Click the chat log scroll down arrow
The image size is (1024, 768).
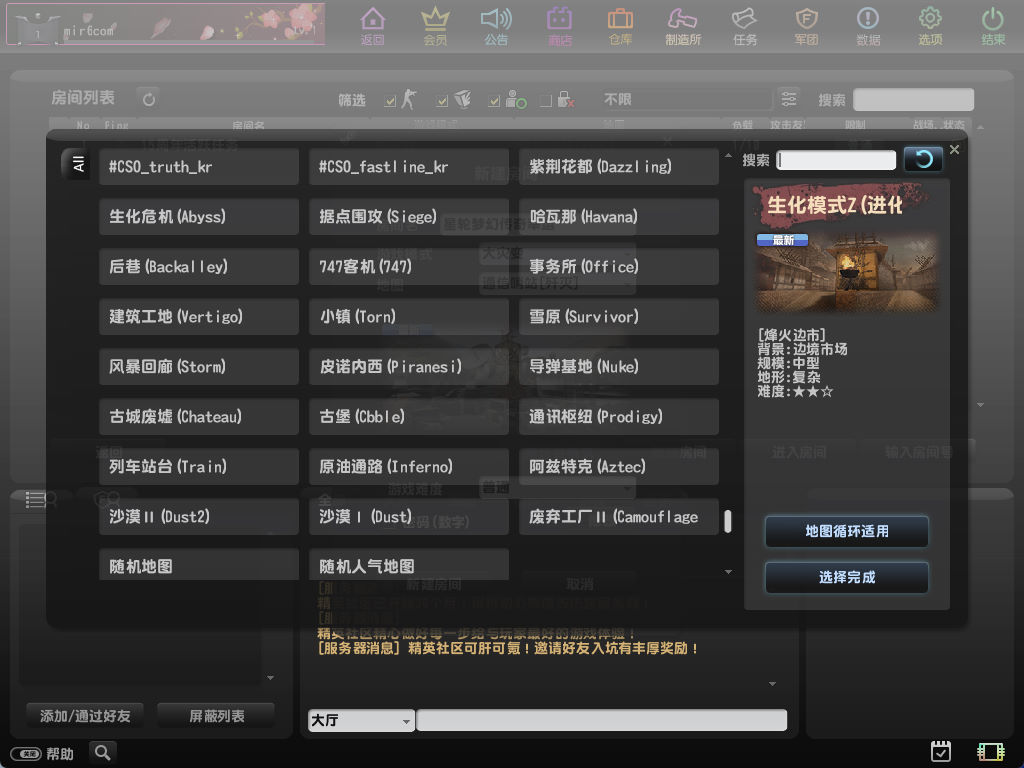coord(773,684)
